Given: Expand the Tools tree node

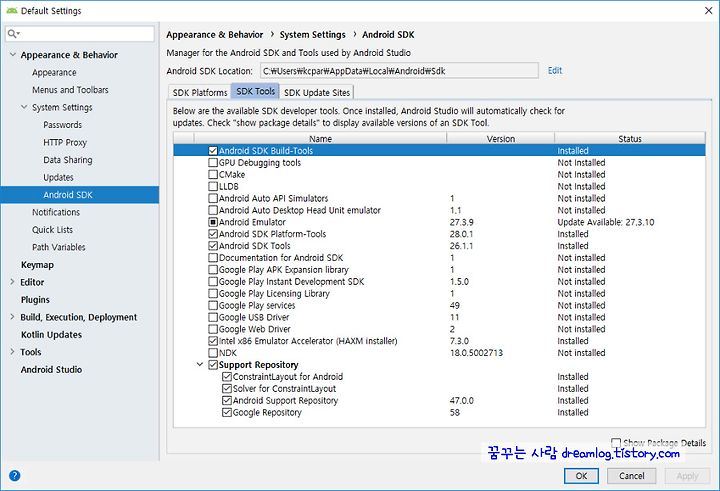Looking at the screenshot, I should tap(12, 352).
